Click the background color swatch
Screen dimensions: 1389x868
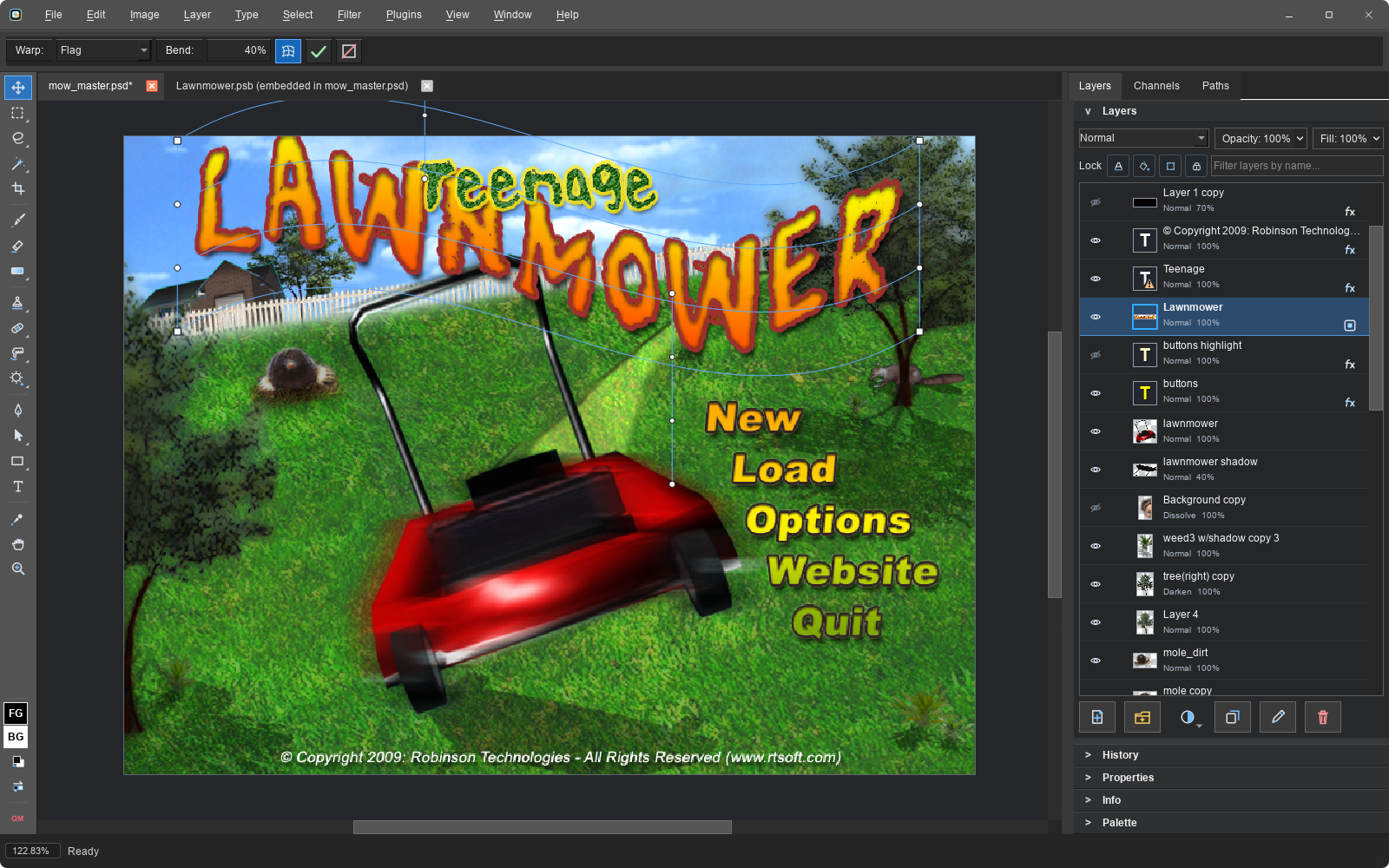(x=16, y=737)
